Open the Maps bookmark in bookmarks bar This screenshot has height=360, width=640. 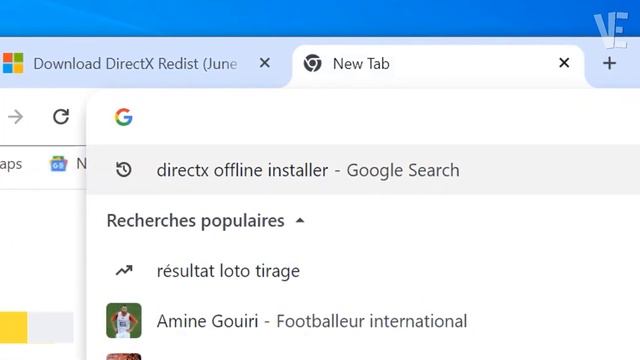(x=11, y=164)
